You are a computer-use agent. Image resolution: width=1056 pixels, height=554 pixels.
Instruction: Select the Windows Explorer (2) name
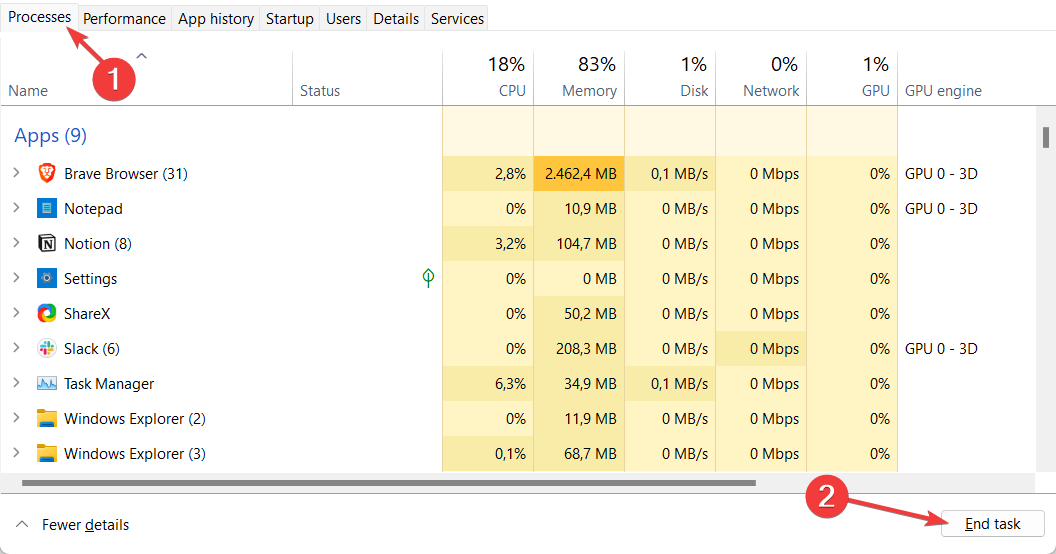pyautogui.click(x=135, y=419)
